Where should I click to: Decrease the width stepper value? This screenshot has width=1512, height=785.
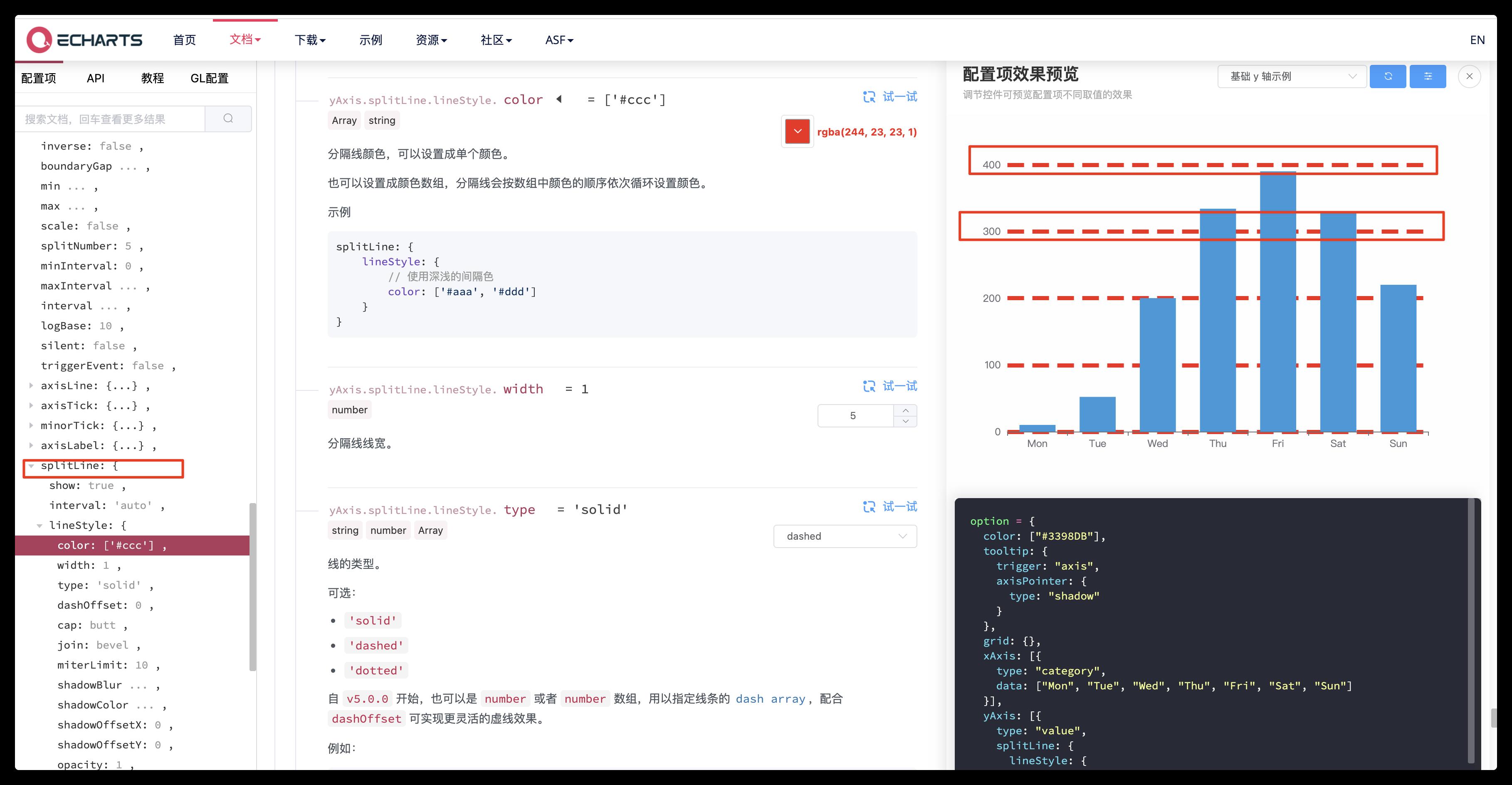pyautogui.click(x=906, y=421)
